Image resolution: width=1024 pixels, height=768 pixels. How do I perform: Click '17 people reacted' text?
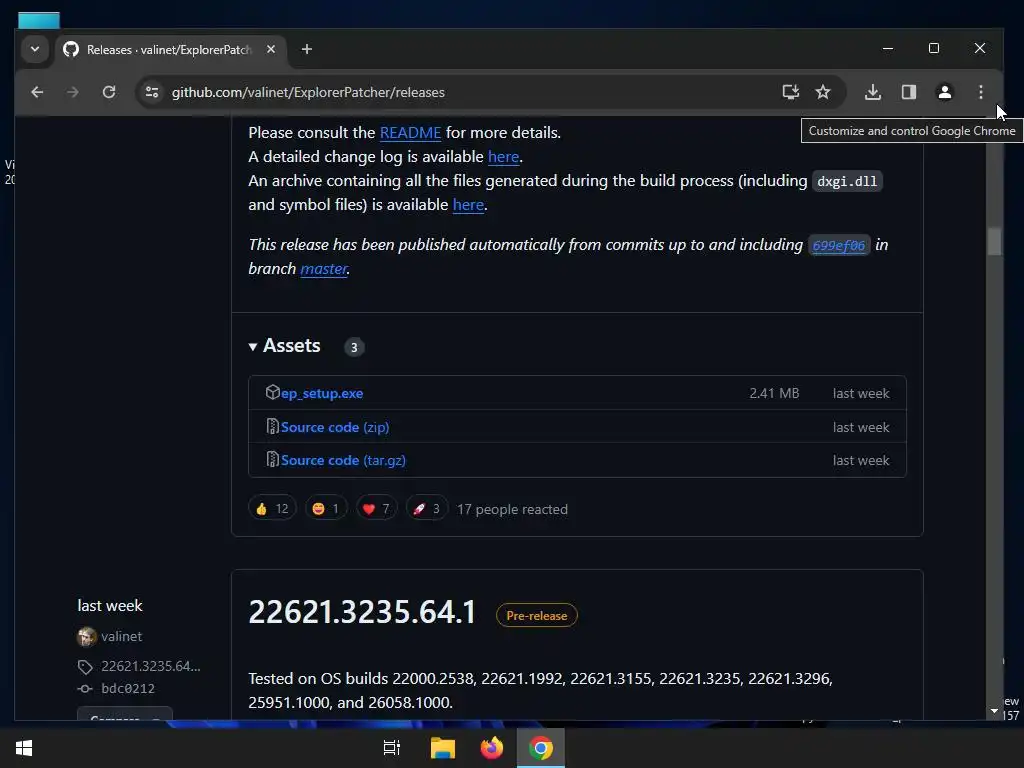pos(512,509)
